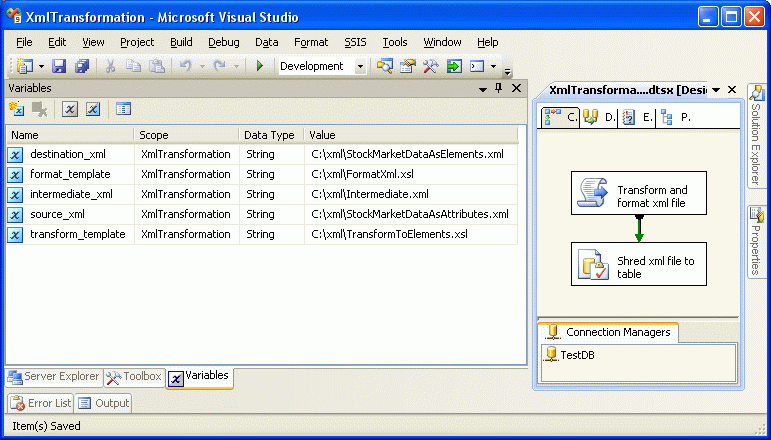Close the Variables panel

[x=516, y=88]
